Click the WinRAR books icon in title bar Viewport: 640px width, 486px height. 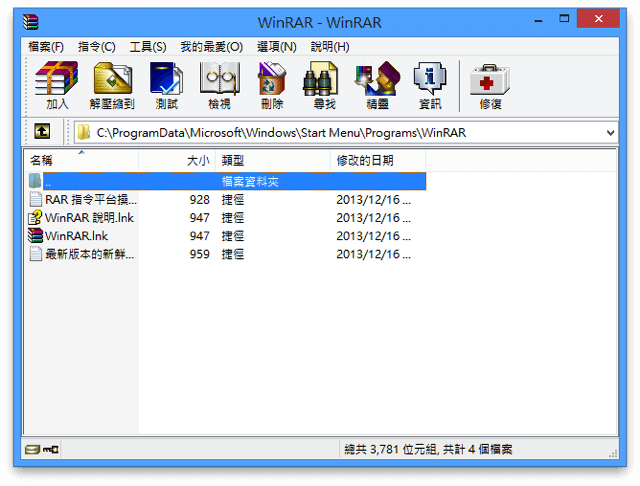click(x=31, y=22)
